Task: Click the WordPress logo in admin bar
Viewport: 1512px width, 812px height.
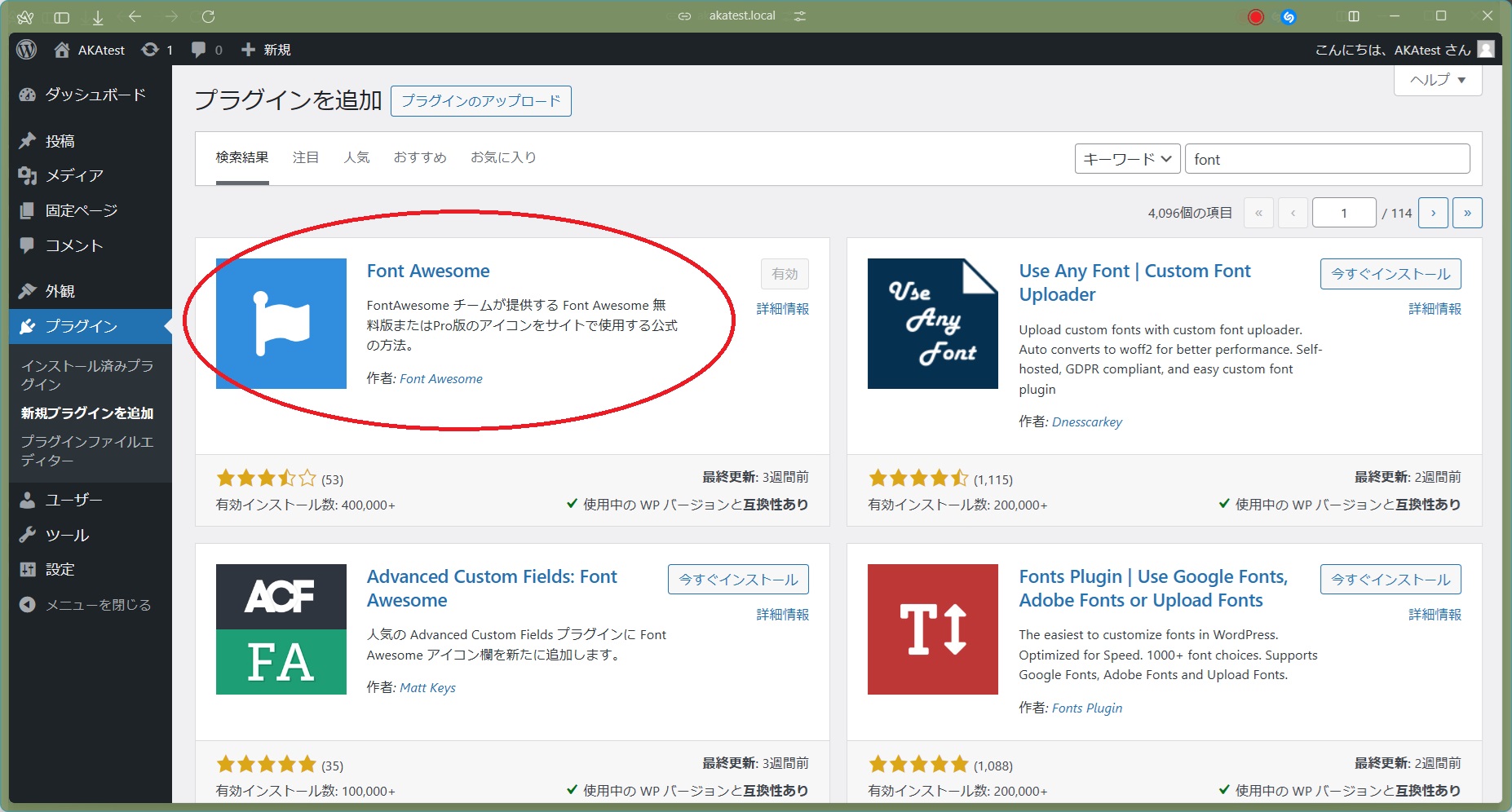Action: [26, 50]
